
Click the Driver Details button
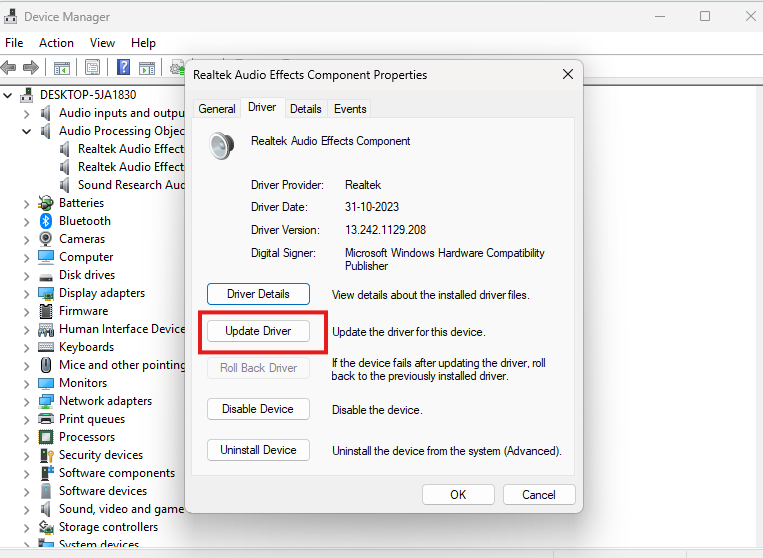[x=258, y=294]
